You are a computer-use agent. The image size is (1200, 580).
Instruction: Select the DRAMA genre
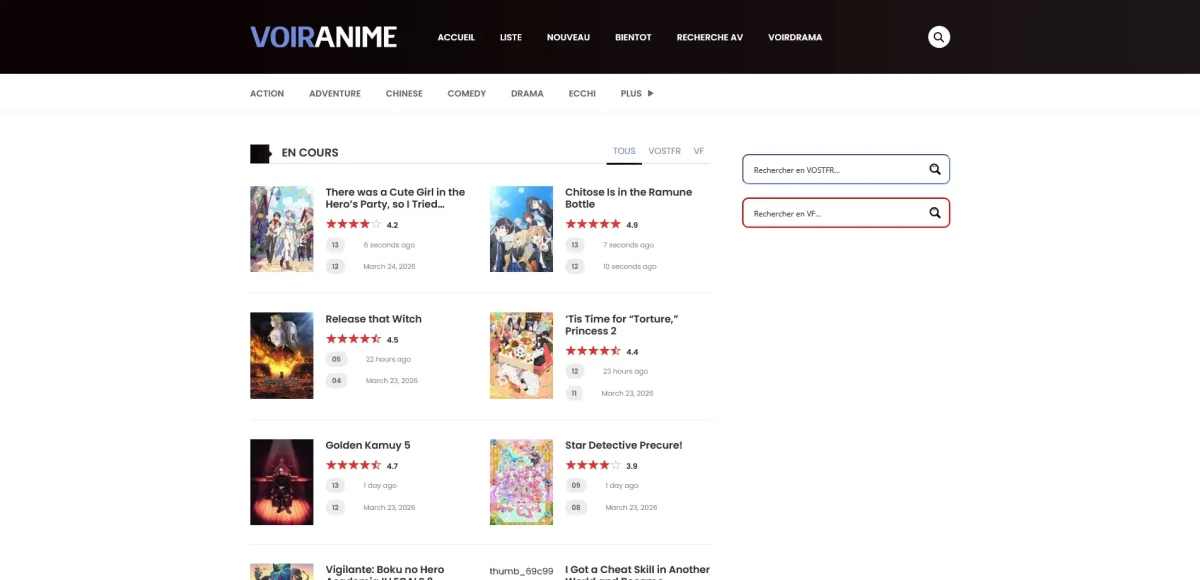pyautogui.click(x=527, y=93)
